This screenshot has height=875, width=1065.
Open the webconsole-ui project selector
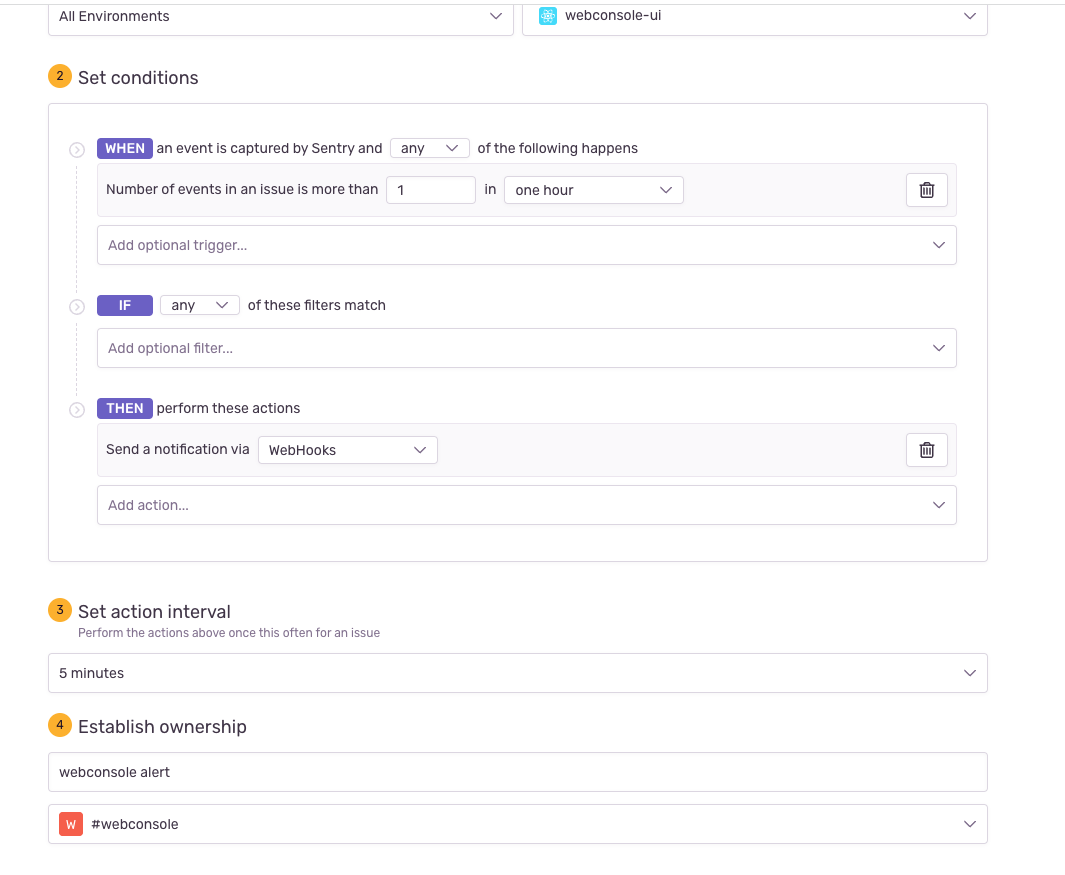[755, 16]
